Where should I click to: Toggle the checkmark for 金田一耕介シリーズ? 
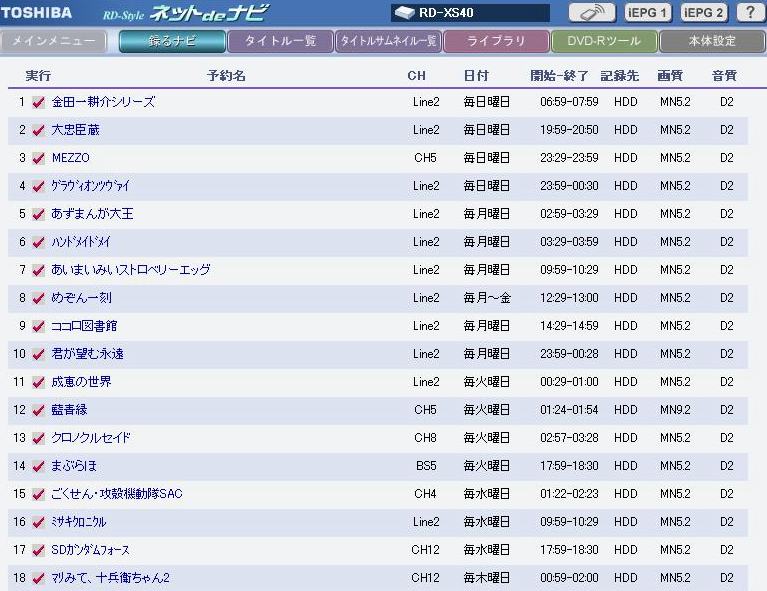tap(38, 102)
